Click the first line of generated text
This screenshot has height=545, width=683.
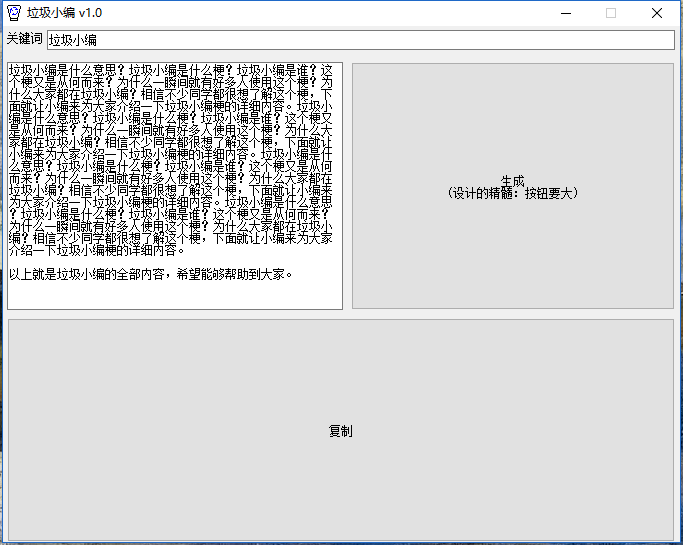(x=170, y=71)
